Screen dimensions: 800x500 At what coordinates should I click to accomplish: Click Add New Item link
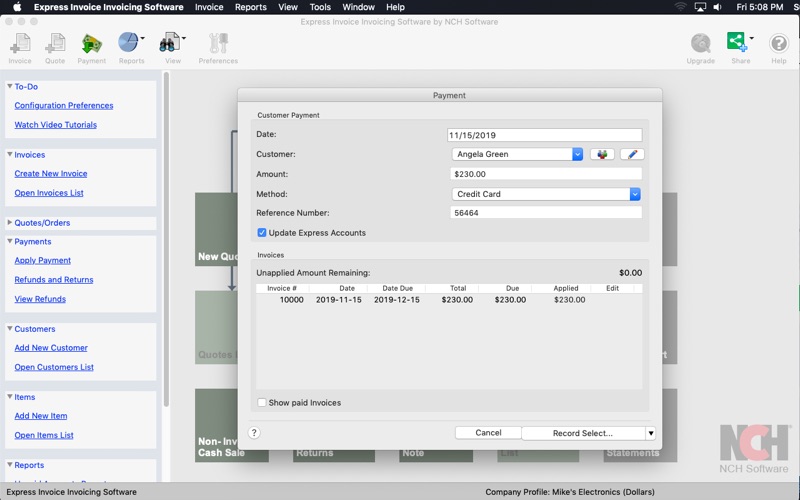41,416
